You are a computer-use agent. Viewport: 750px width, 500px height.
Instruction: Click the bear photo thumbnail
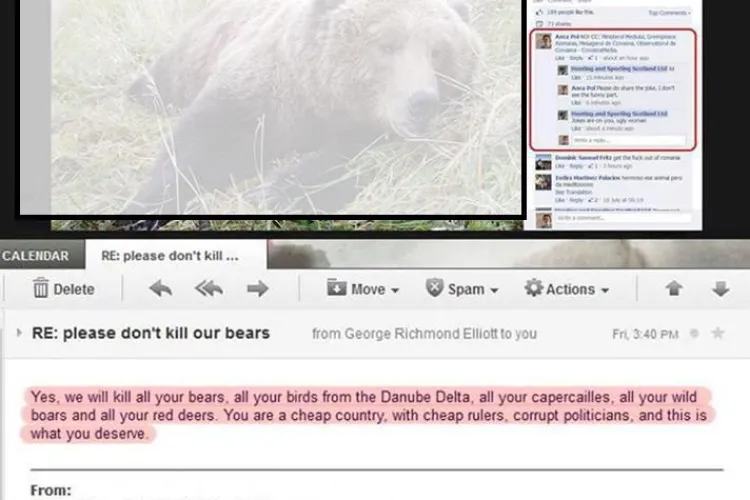pyautogui.click(x=270, y=107)
